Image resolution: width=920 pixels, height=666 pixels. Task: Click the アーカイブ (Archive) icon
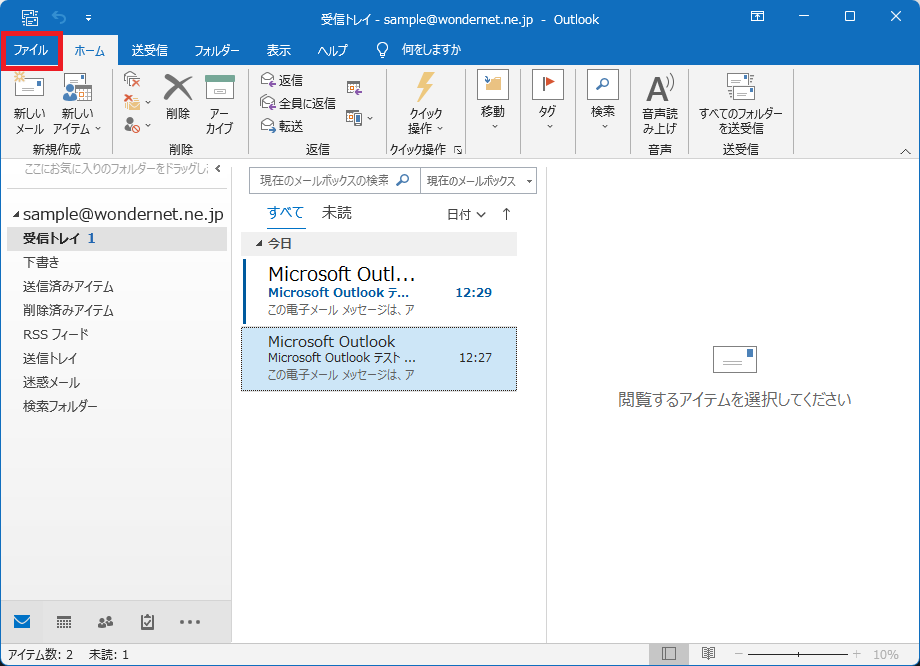pos(220,87)
